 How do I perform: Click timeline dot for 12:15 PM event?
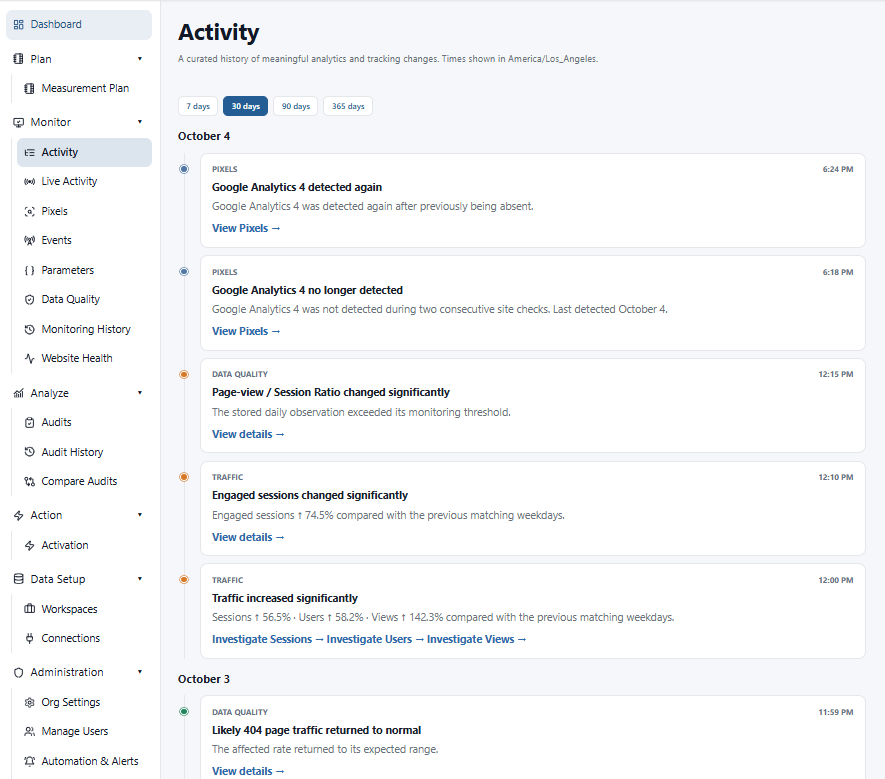pos(184,374)
